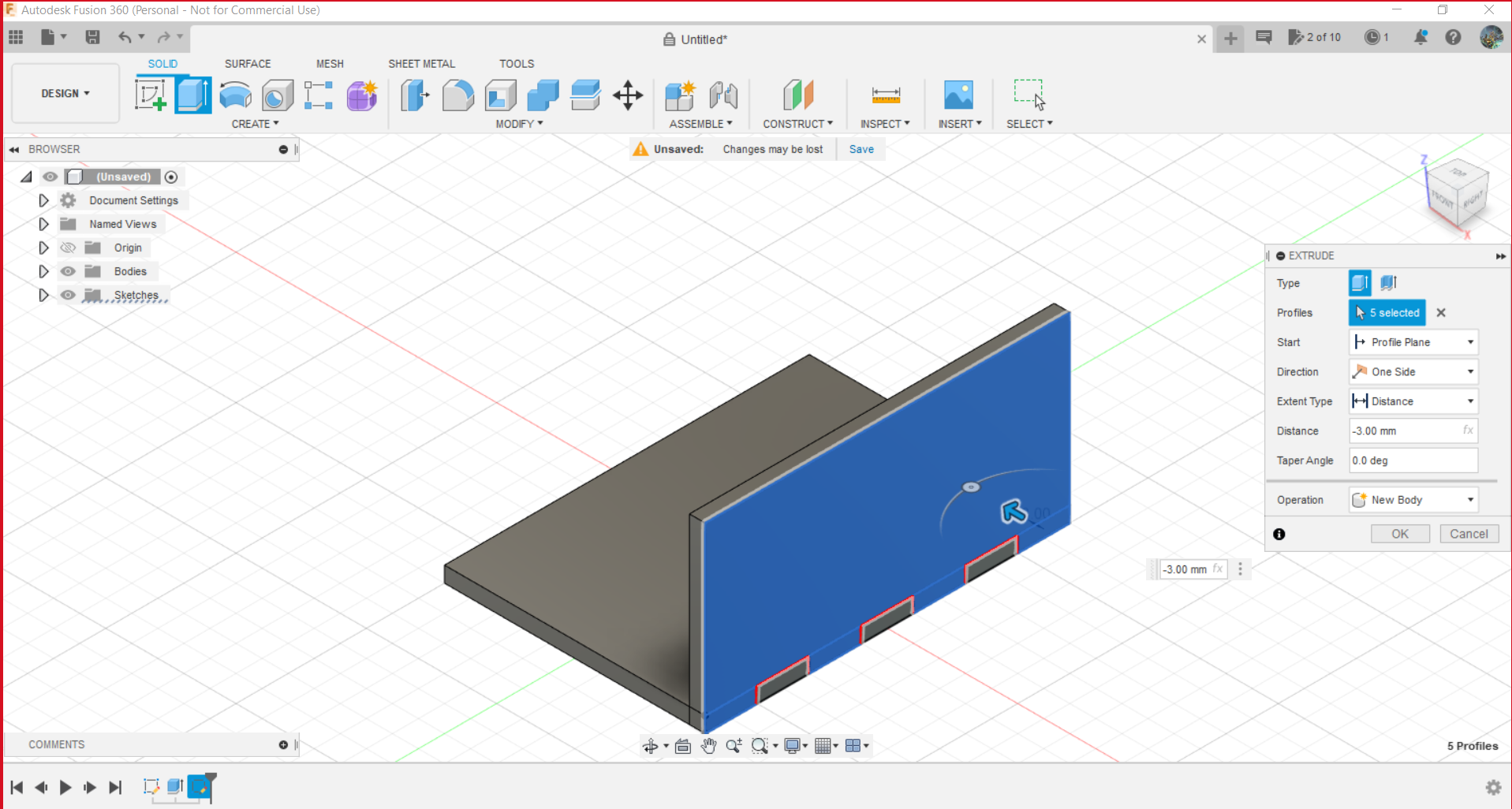Select the Offset Face tool
The height and width of the screenshot is (809, 1512).
tap(585, 95)
